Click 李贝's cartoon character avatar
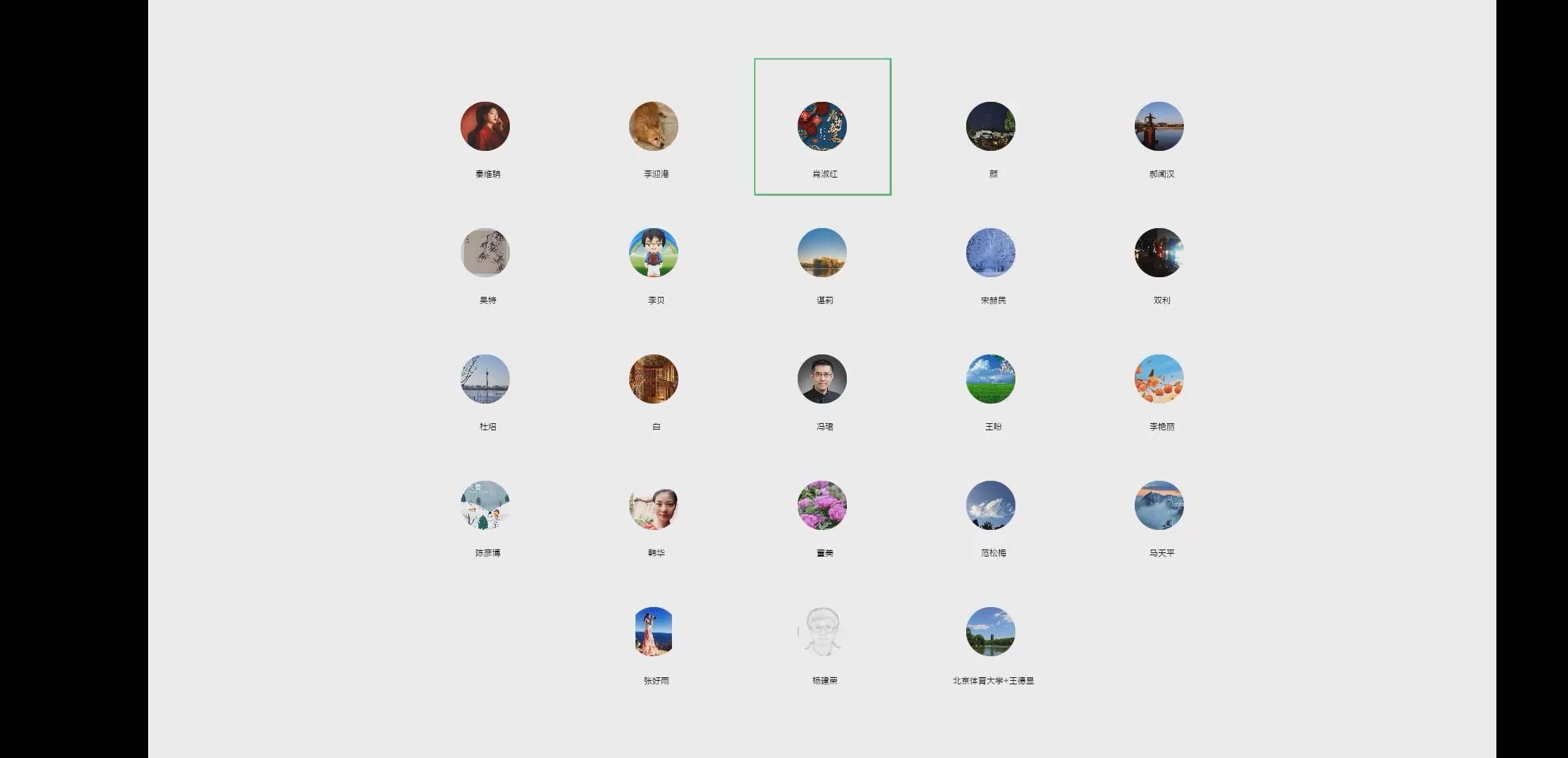Viewport: 1568px width, 758px height. (653, 253)
